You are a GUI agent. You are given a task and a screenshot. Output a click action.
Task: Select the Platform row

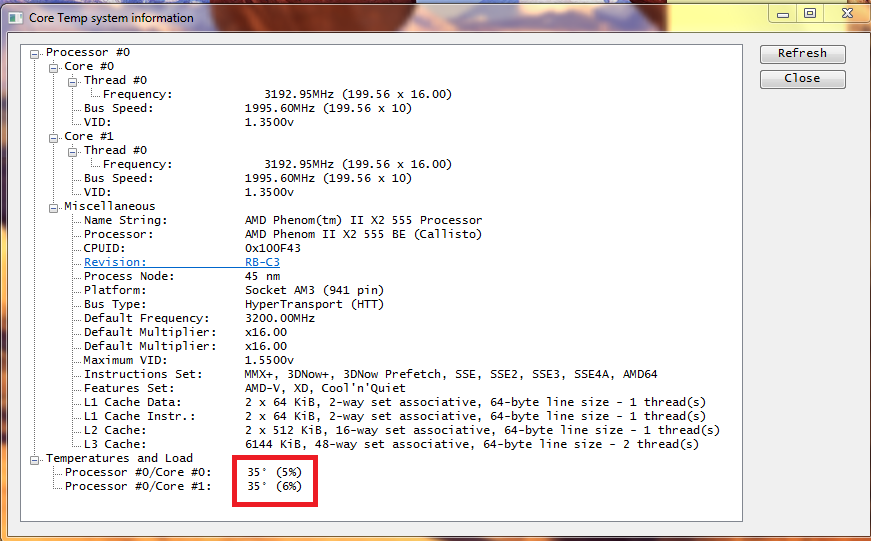tap(233, 290)
